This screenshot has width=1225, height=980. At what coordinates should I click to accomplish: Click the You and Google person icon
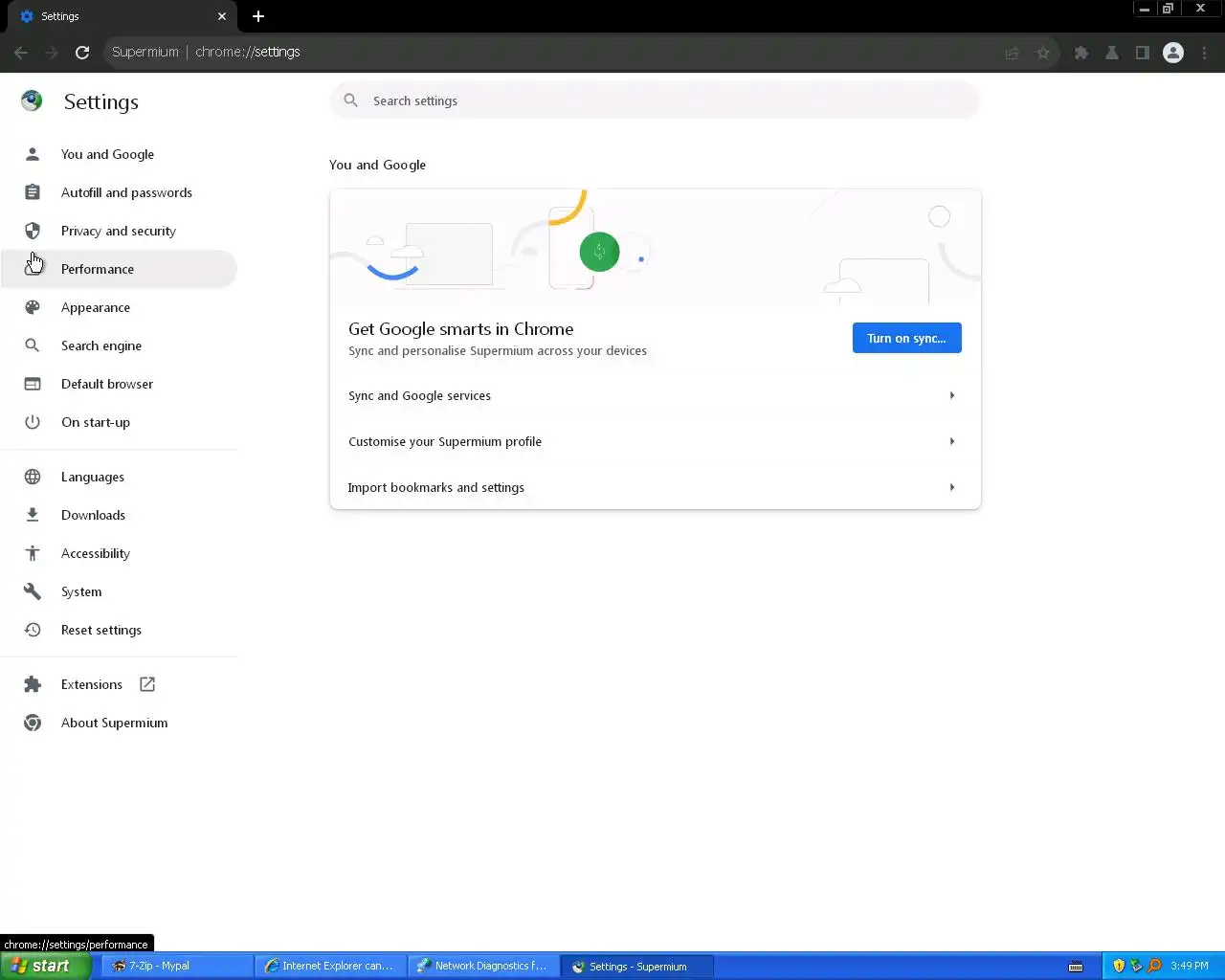click(x=33, y=154)
